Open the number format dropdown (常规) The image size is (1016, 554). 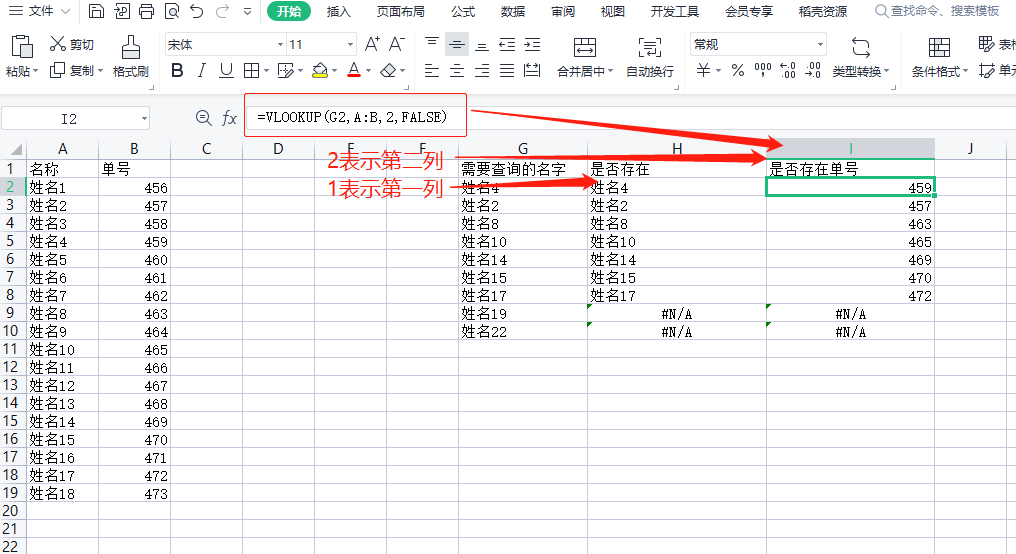(x=820, y=45)
